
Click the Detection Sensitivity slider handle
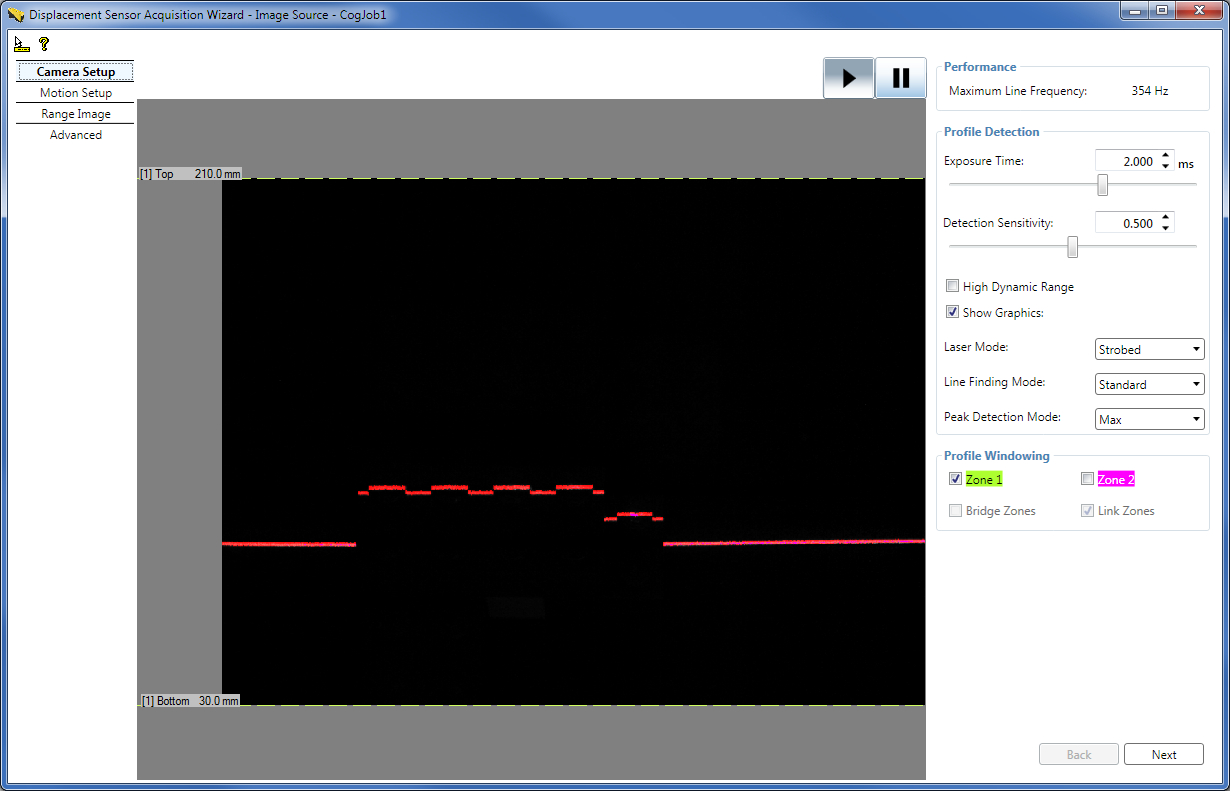[x=1074, y=246]
